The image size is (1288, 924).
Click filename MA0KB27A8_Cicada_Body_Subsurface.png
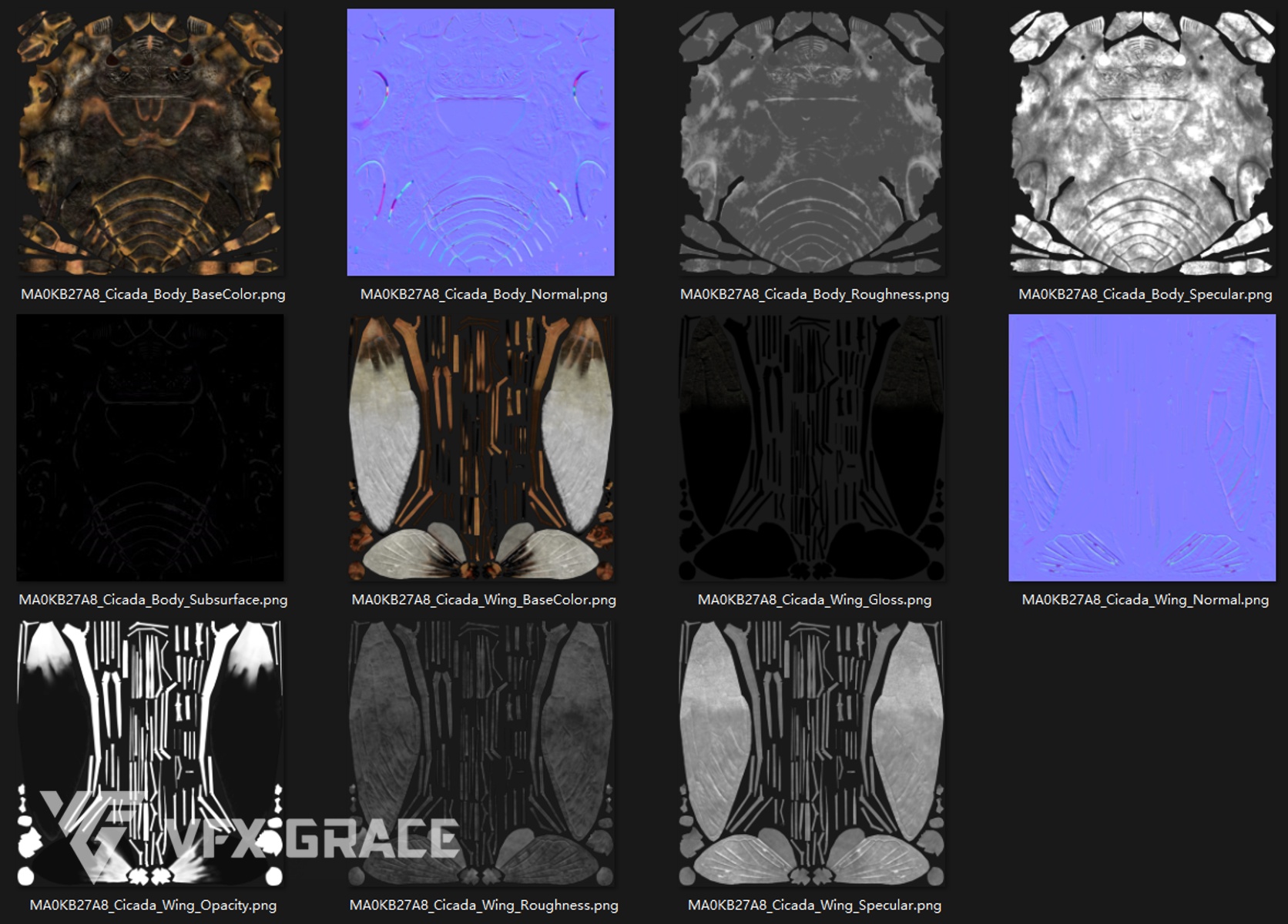(x=153, y=600)
